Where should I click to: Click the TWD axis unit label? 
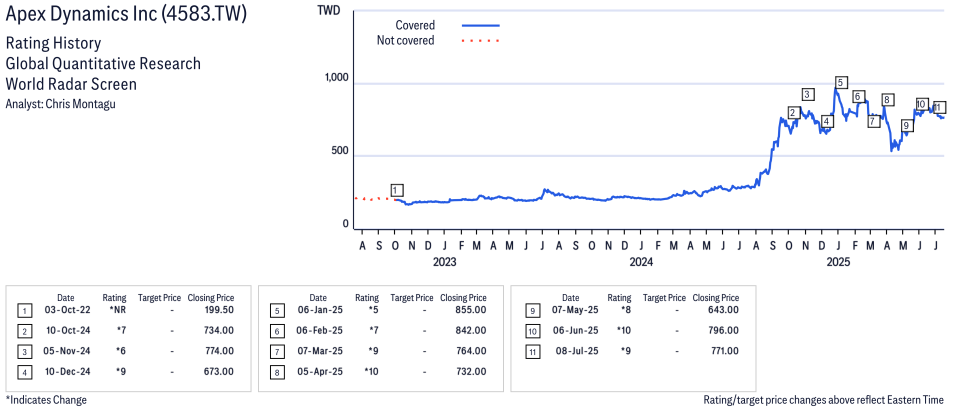(x=328, y=10)
